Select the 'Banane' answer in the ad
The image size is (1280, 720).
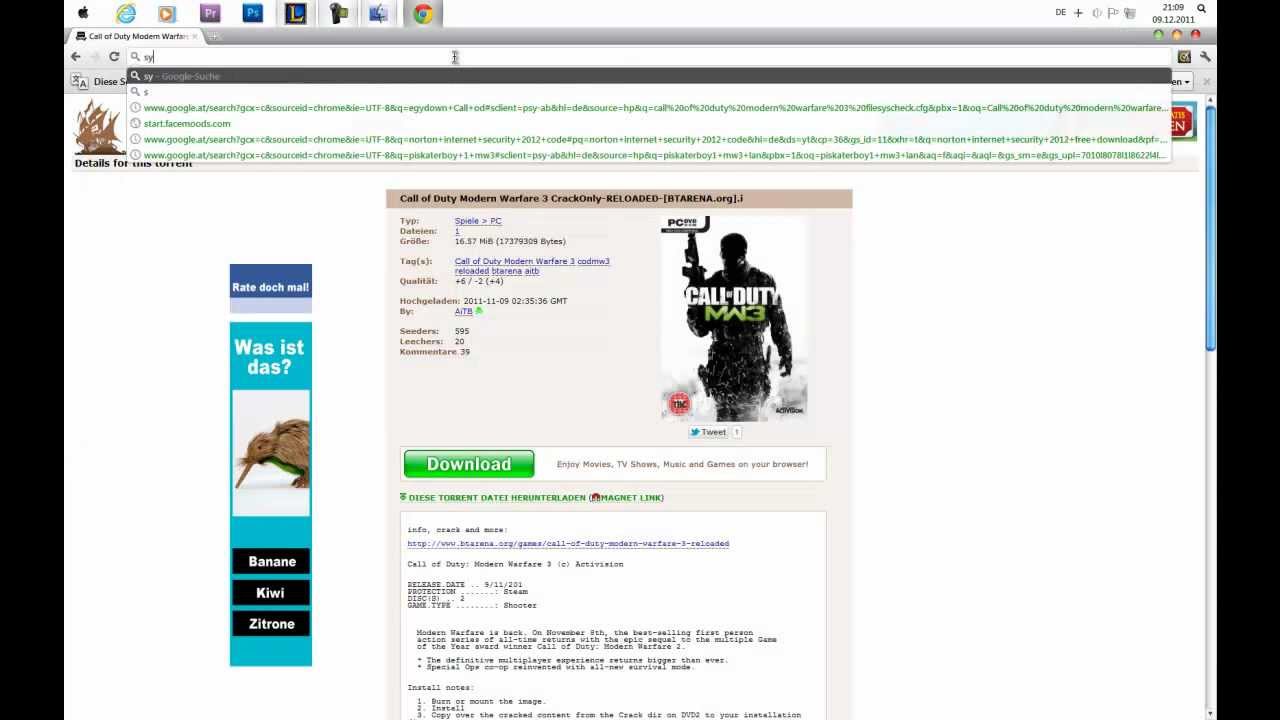tap(272, 562)
